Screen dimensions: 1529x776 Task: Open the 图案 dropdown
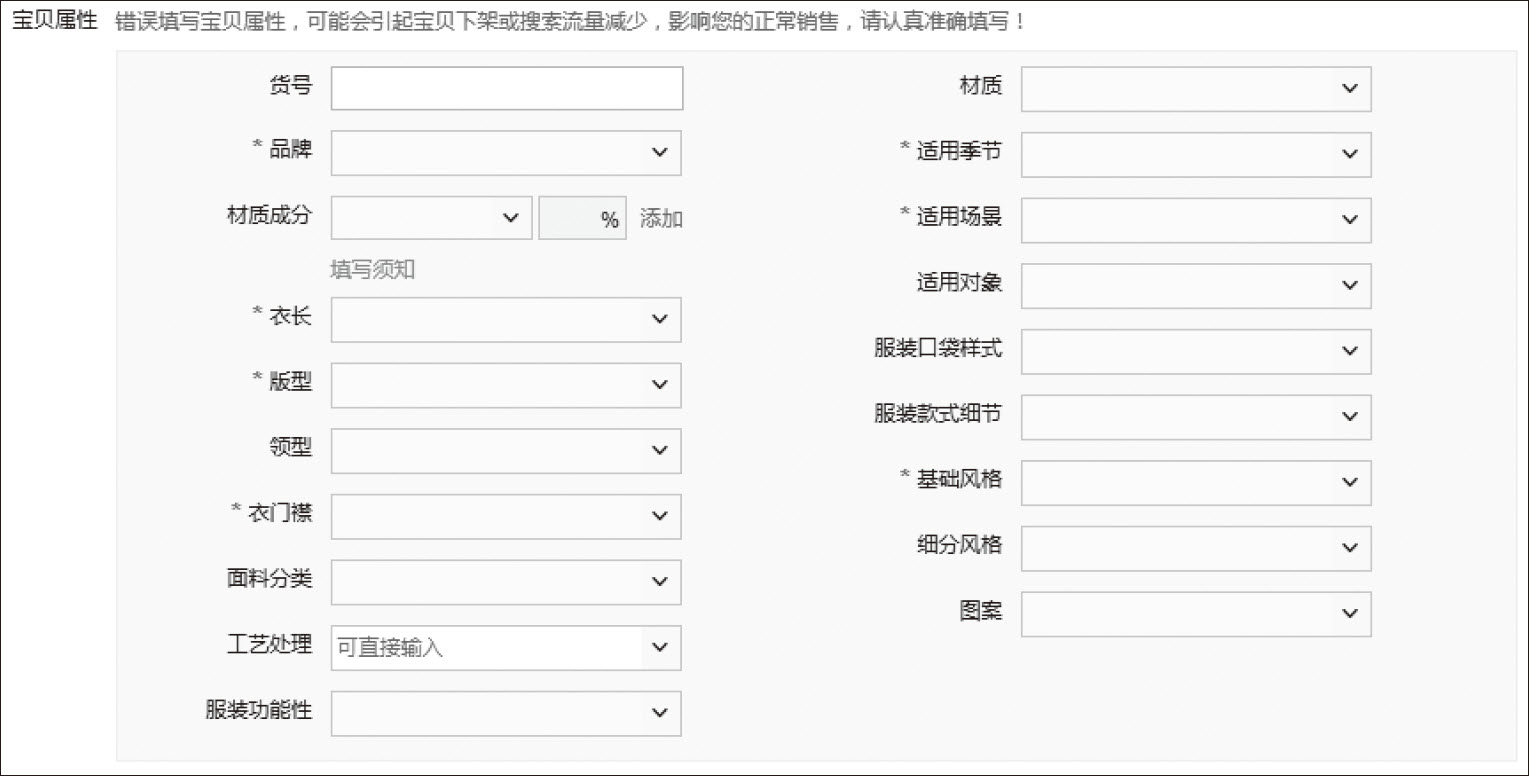(1196, 614)
